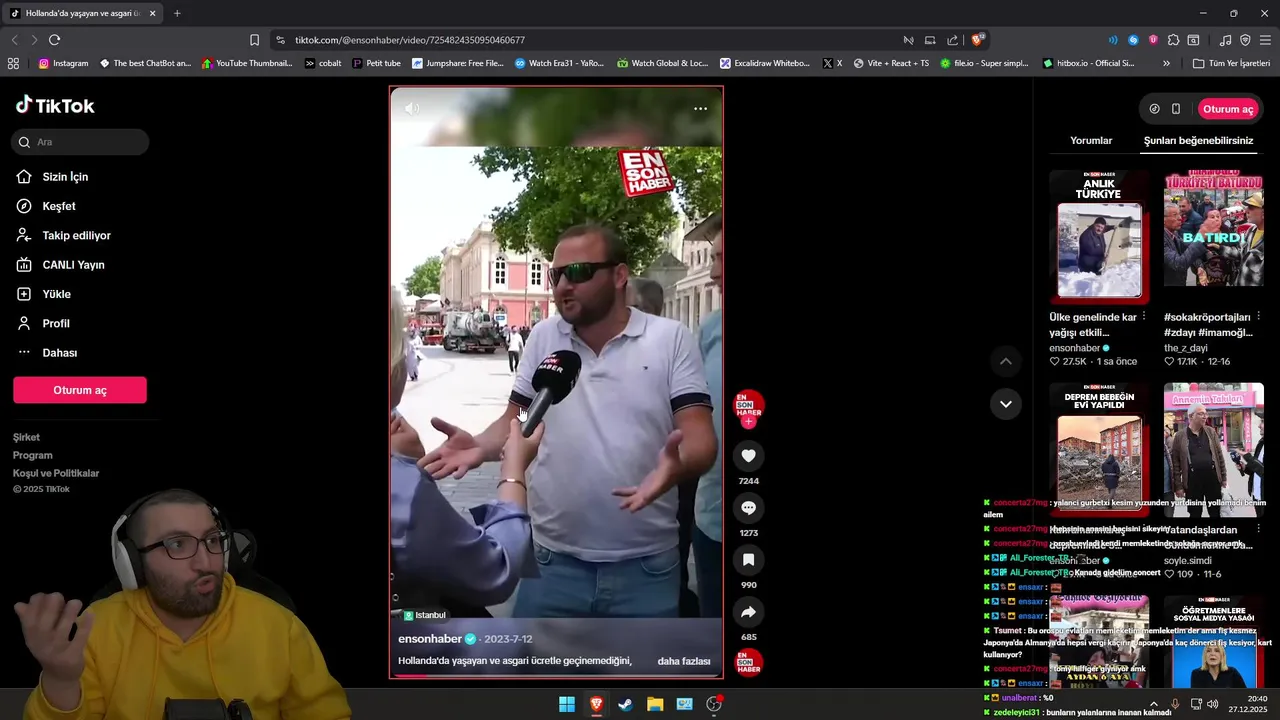The height and width of the screenshot is (720, 1280).
Task: Show more bookmarks chevron
Action: coord(1166,63)
